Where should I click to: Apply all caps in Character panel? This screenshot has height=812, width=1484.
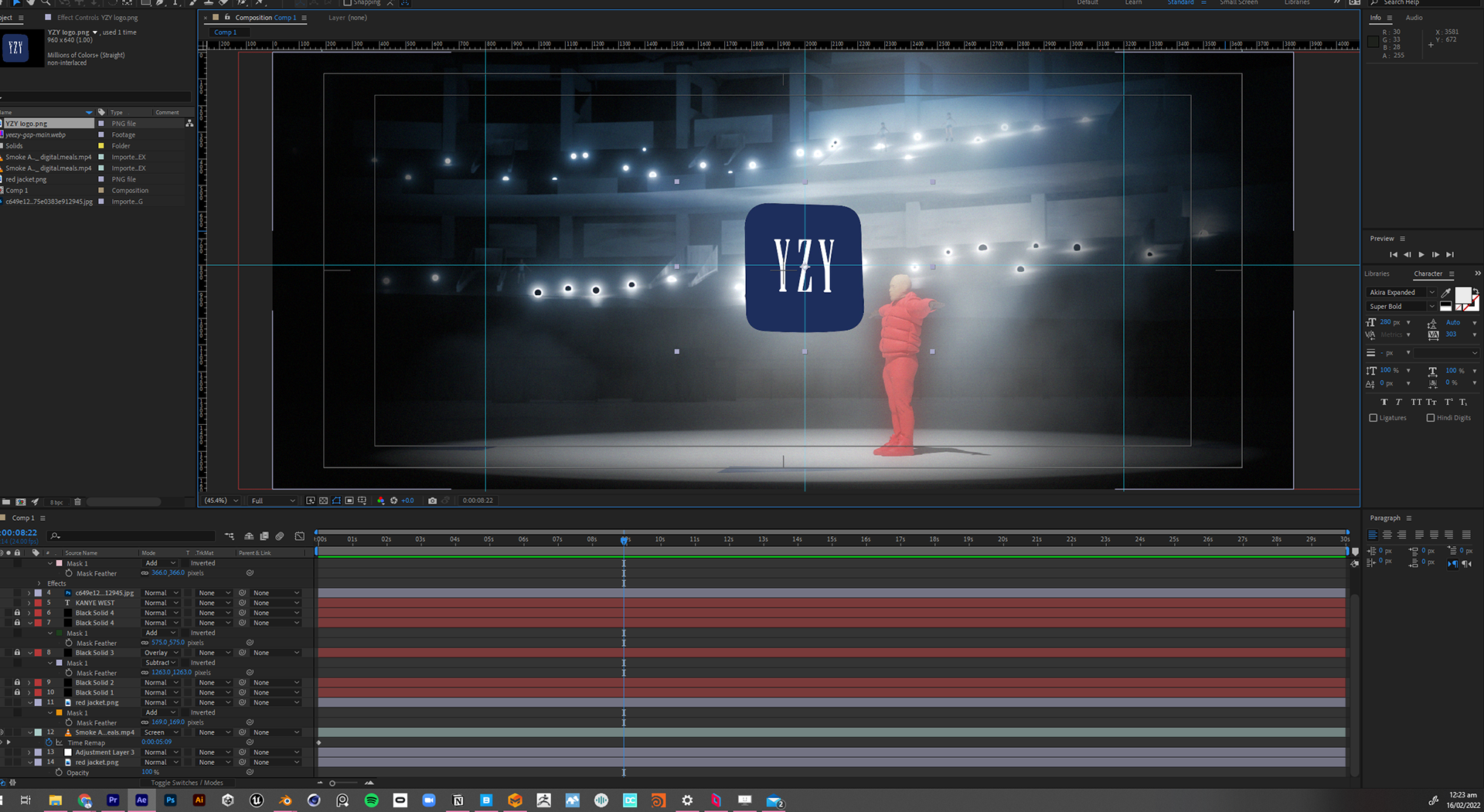click(x=1416, y=402)
